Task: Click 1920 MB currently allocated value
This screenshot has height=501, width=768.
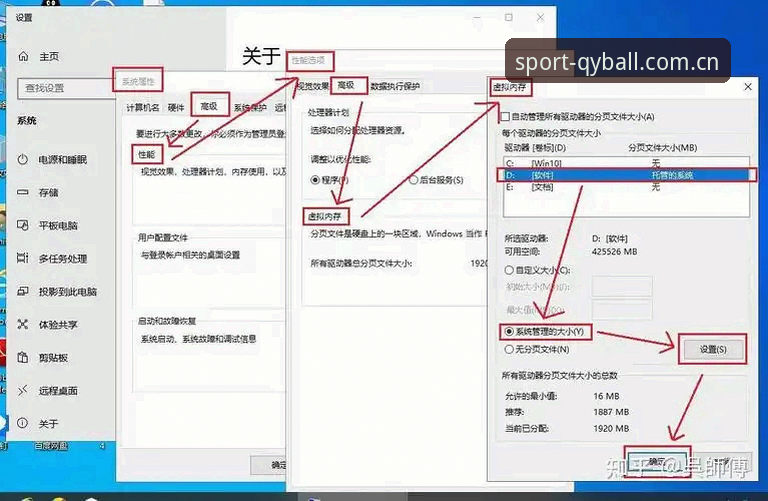Action: [611, 429]
